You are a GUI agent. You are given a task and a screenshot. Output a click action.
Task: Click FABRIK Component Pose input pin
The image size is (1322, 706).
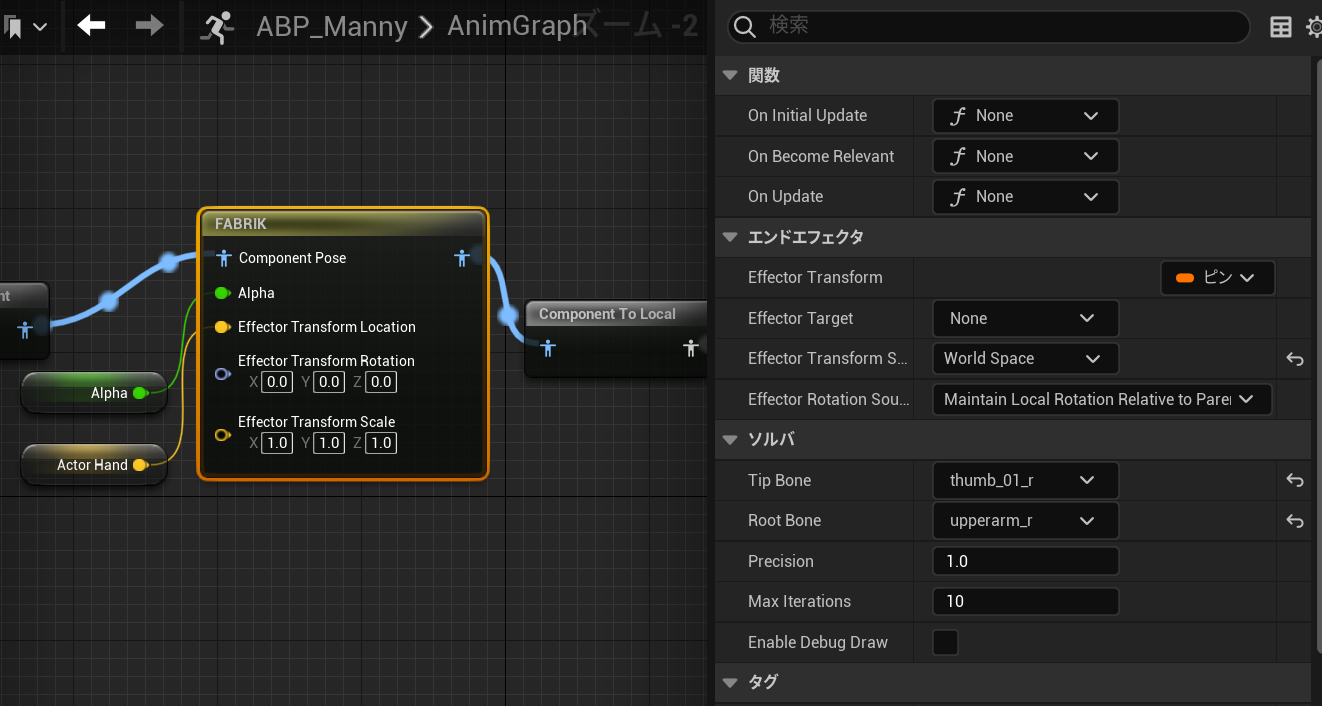(x=224, y=258)
